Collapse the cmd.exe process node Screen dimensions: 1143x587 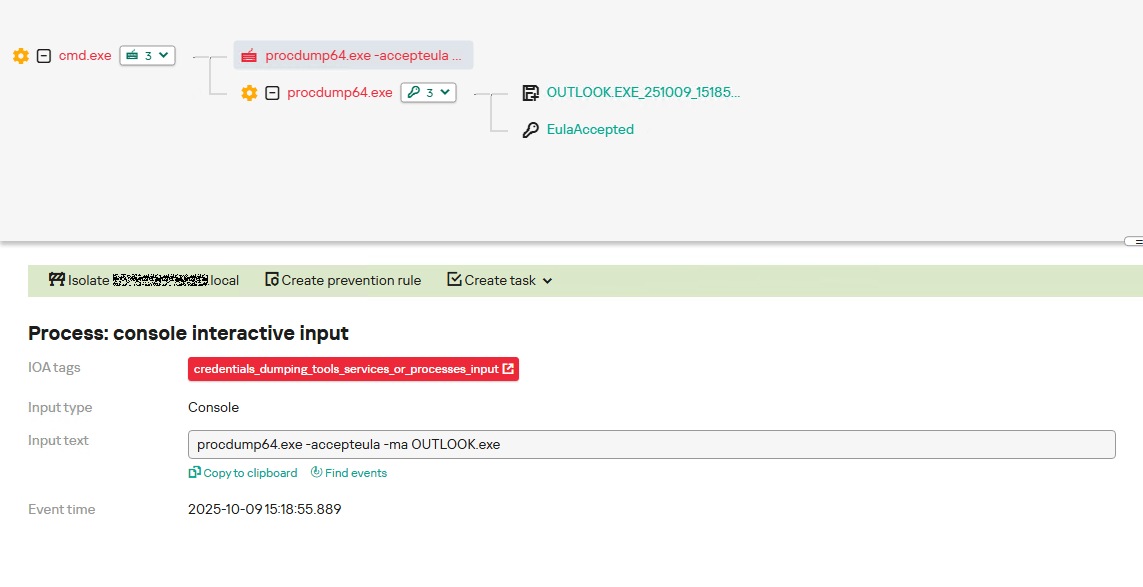pyautogui.click(x=42, y=56)
